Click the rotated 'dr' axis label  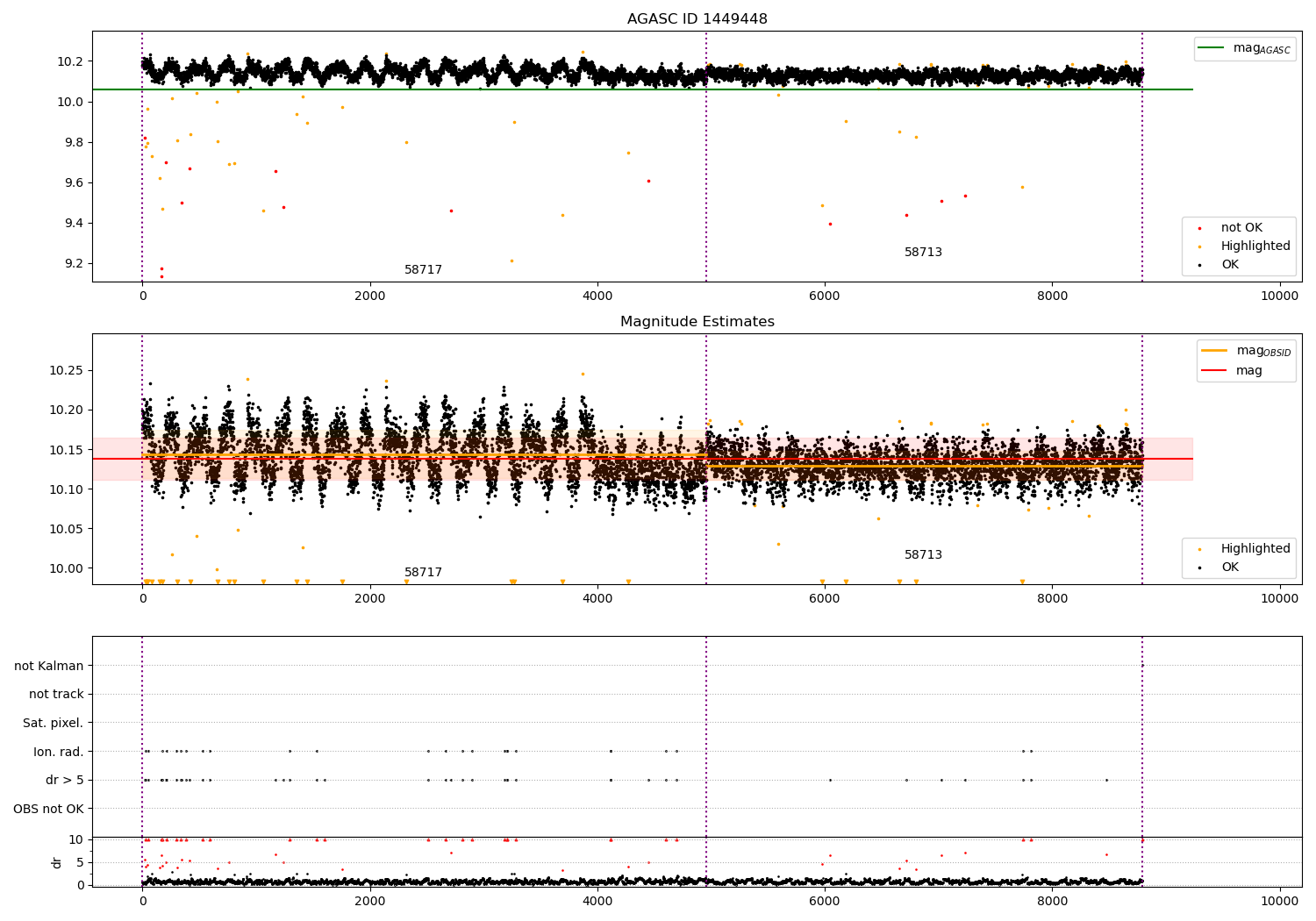tap(57, 862)
